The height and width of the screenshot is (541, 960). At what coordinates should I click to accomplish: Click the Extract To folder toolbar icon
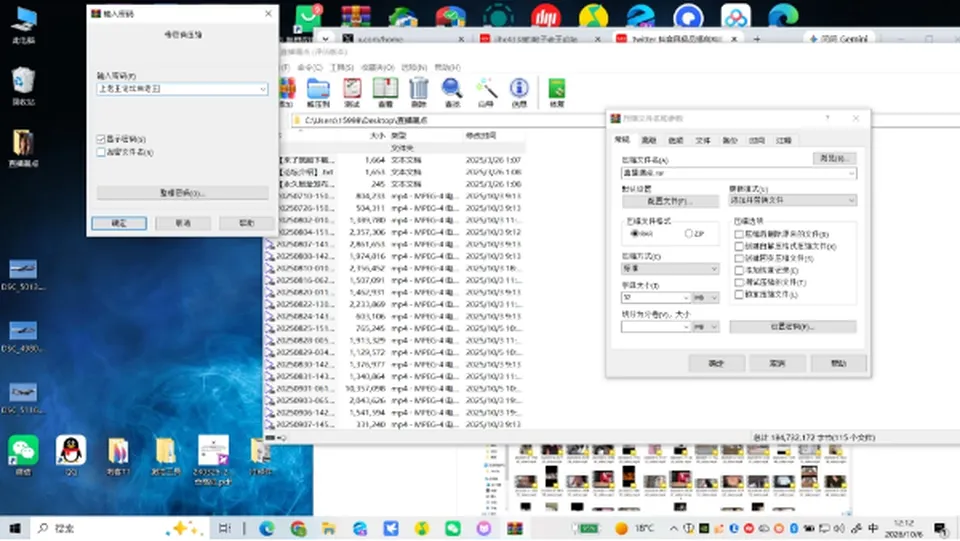(318, 92)
